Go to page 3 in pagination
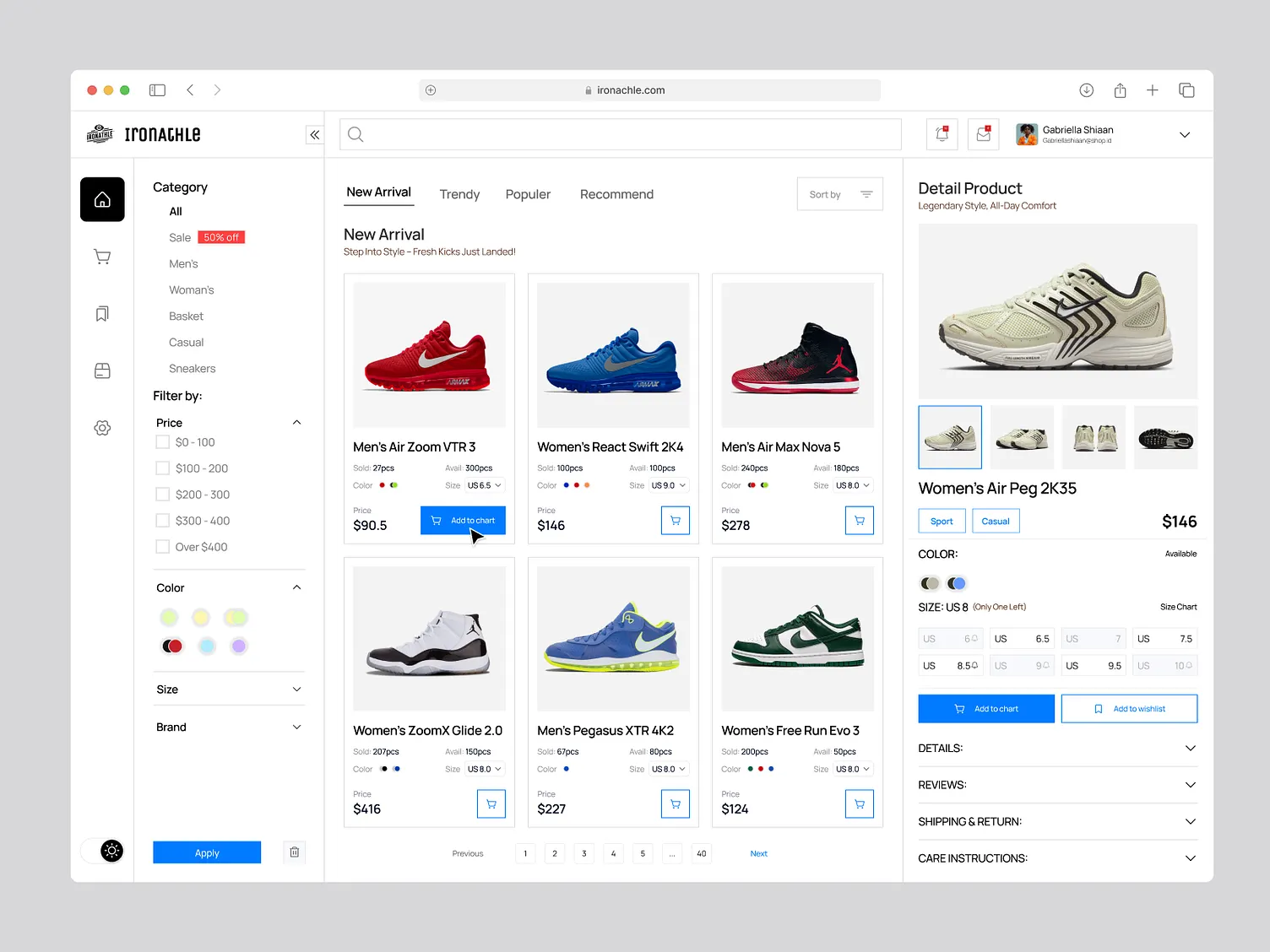 click(x=584, y=853)
